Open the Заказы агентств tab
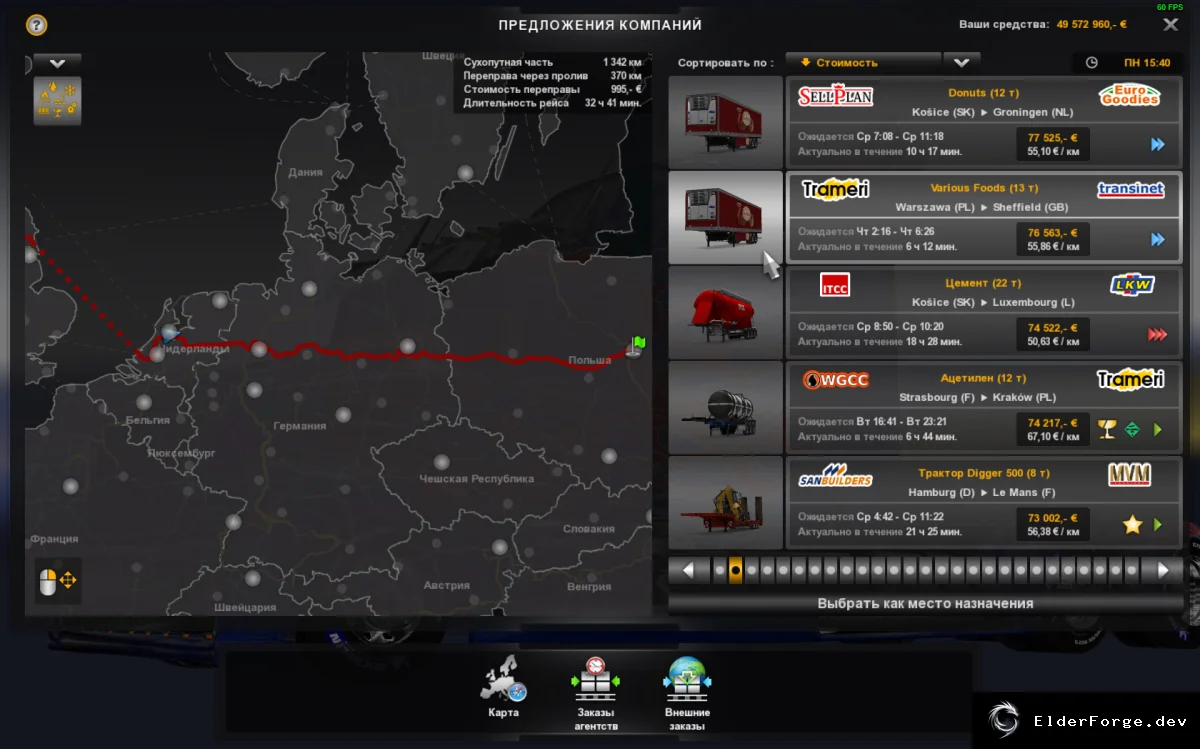Screen dimensions: 1200x749 coord(597,695)
